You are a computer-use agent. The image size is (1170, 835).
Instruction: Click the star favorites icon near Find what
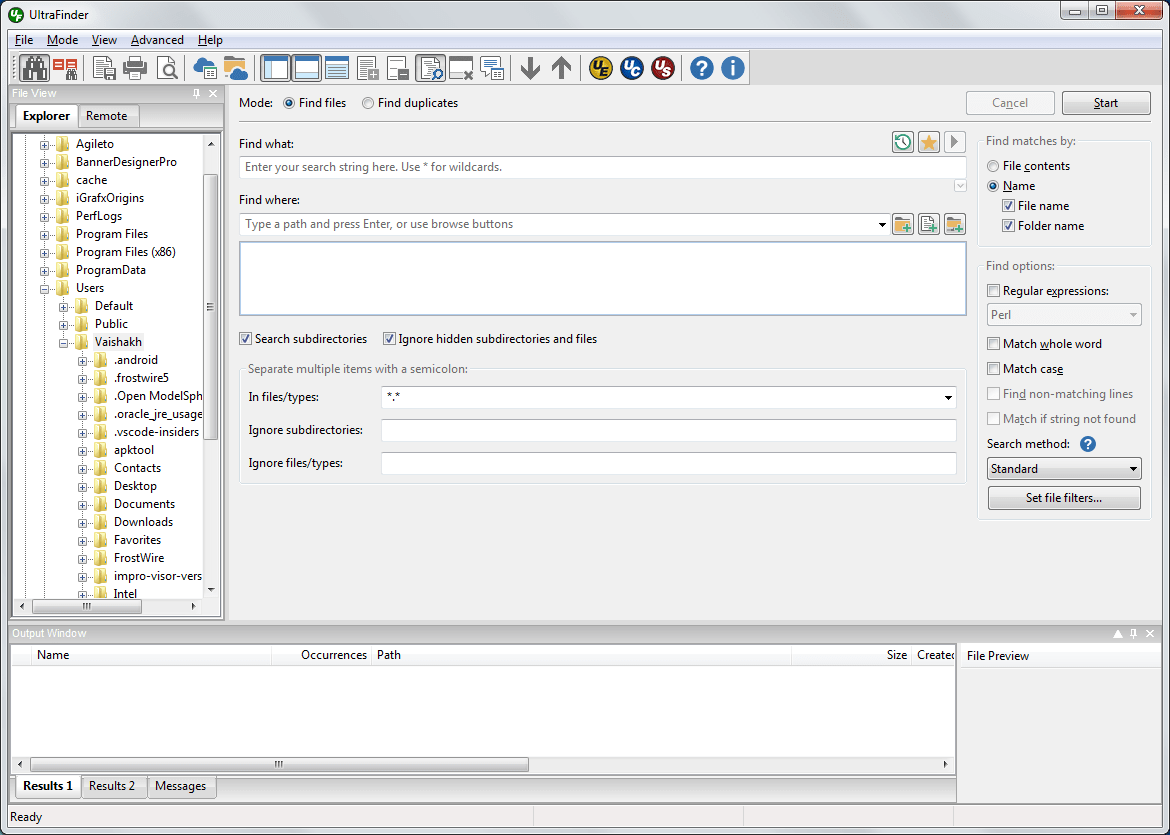pos(928,142)
